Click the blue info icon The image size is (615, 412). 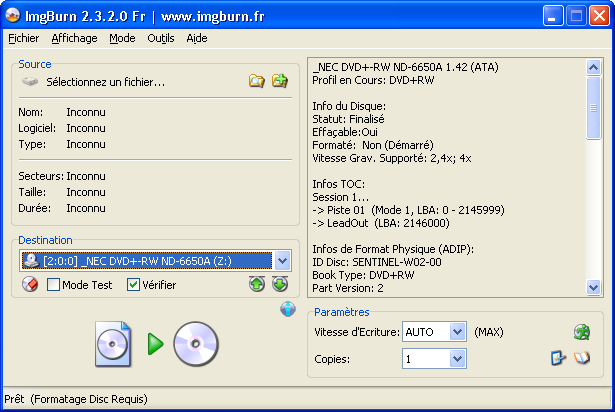pyautogui.click(x=288, y=309)
